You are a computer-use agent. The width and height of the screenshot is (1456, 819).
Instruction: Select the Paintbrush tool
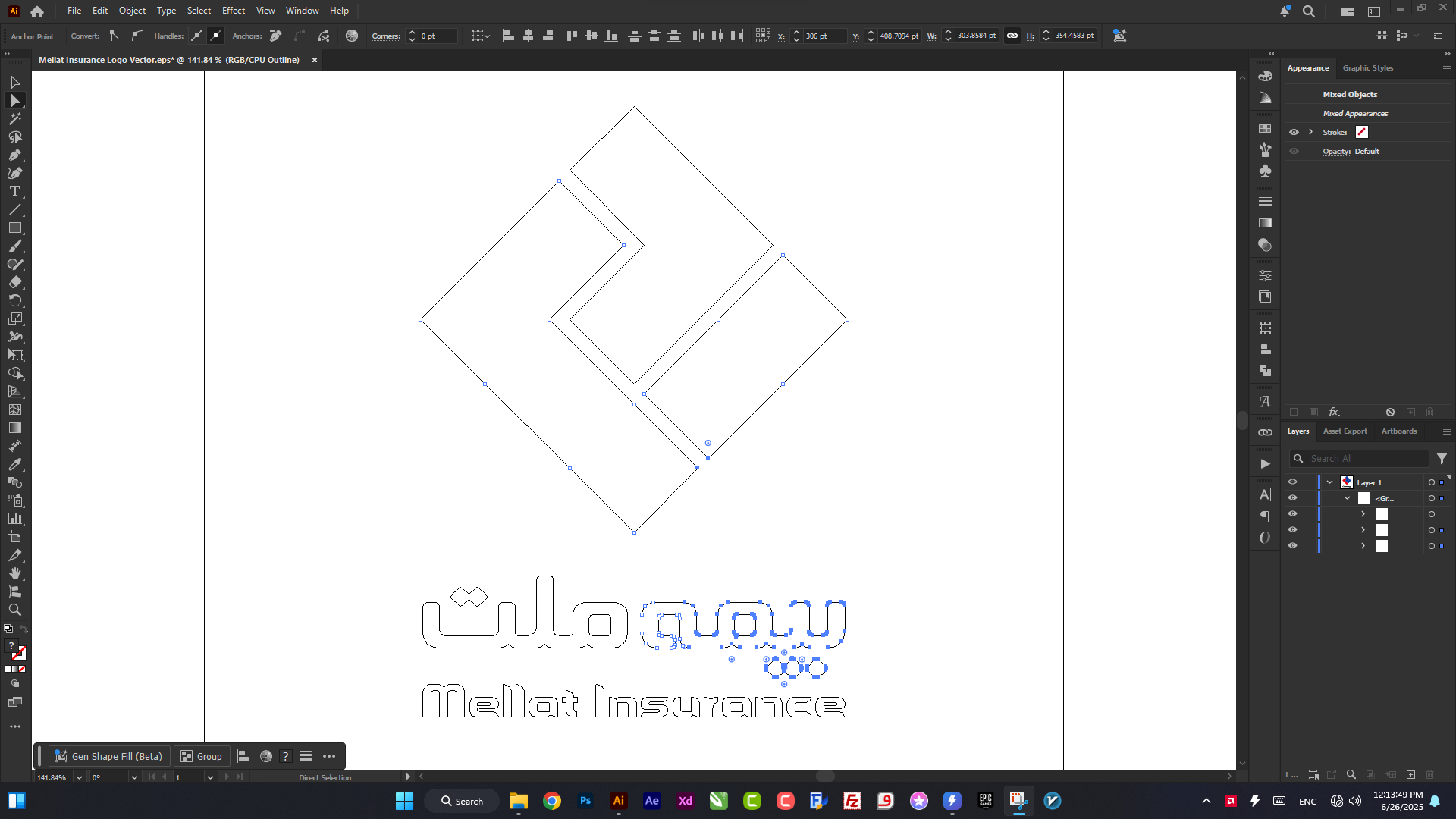15,246
